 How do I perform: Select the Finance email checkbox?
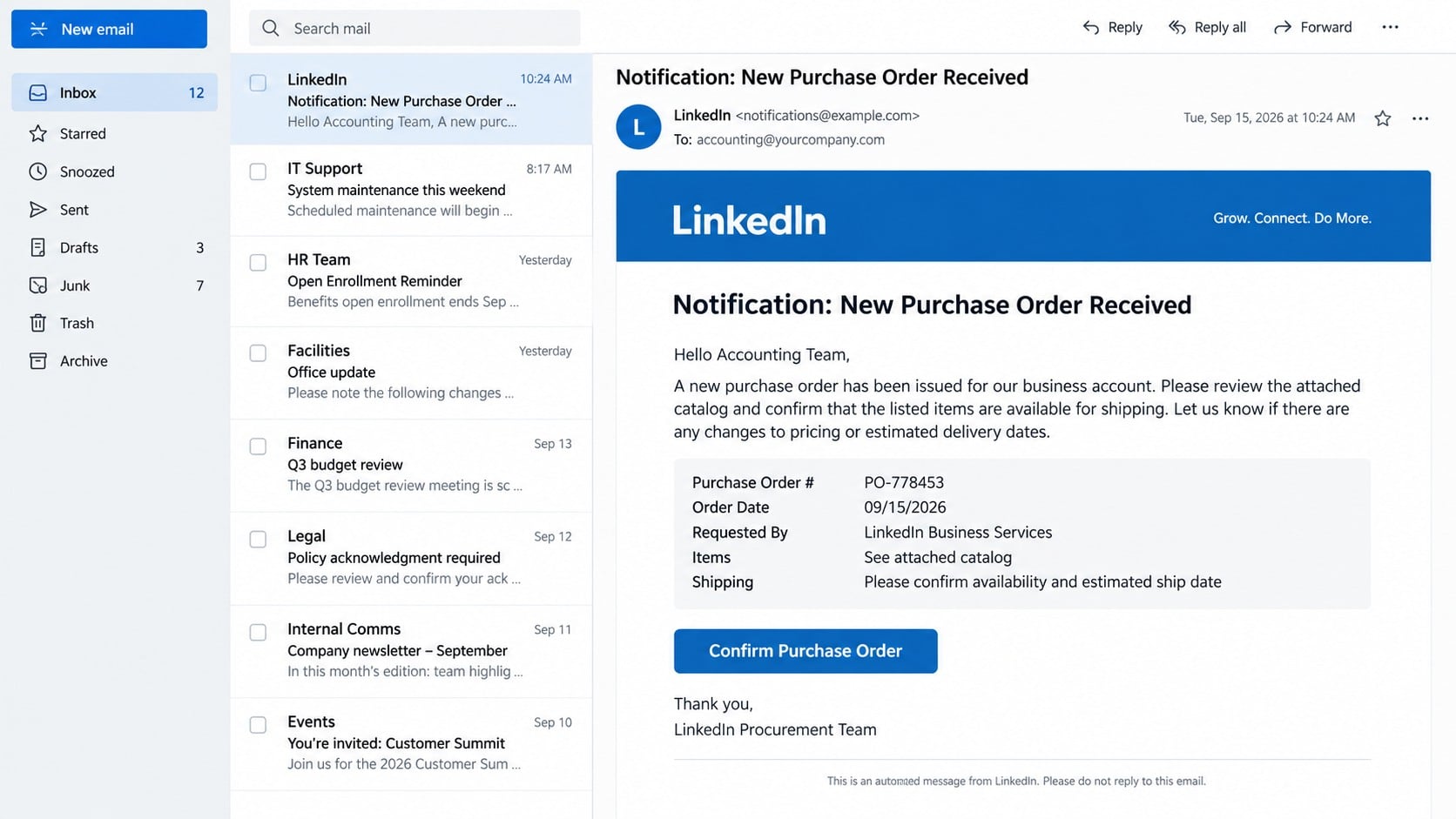(x=258, y=446)
